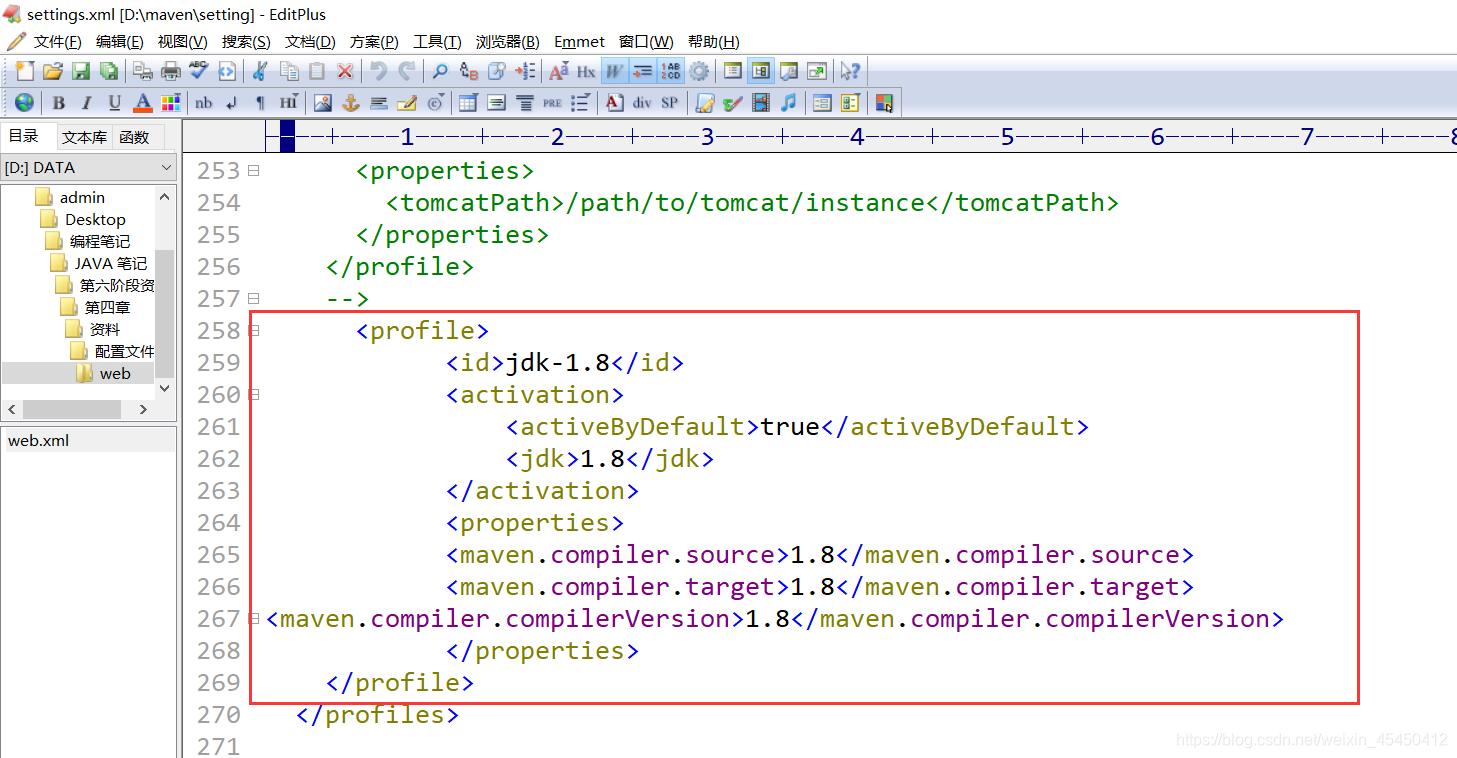Insert music note audio object
Image resolution: width=1457 pixels, height=758 pixels.
pos(789,102)
